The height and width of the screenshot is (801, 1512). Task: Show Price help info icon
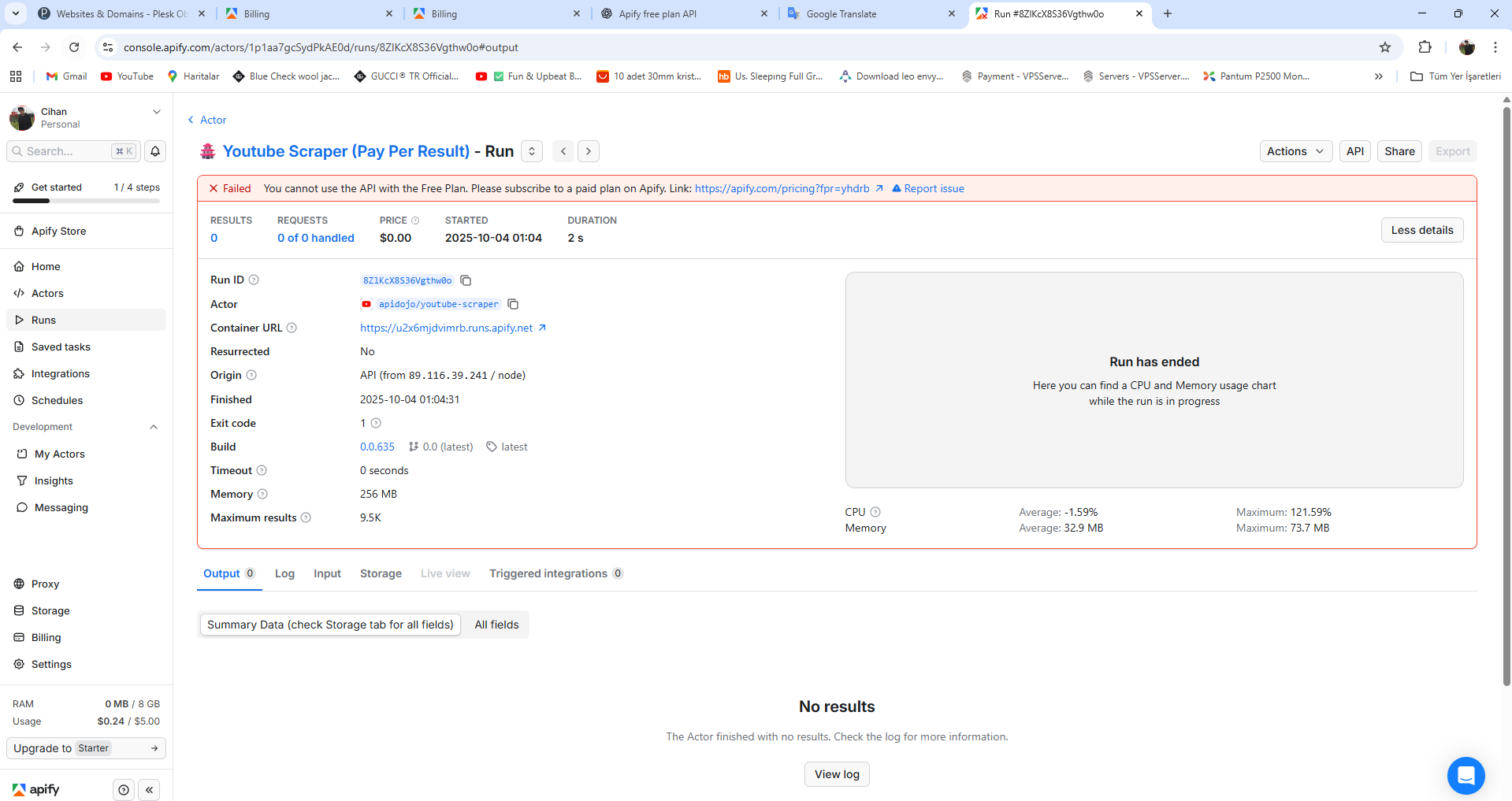click(415, 221)
